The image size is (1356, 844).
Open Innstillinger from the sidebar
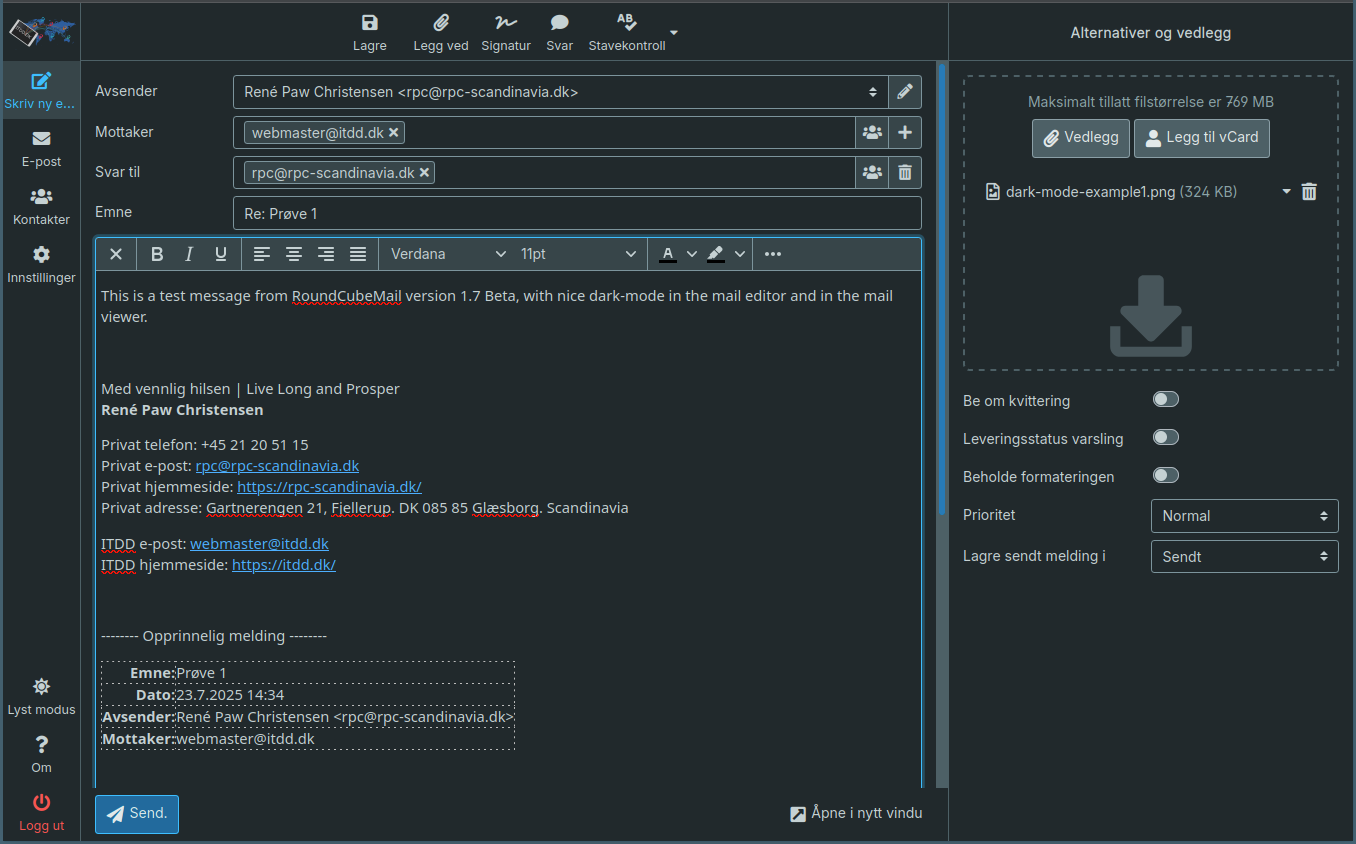coord(41,264)
